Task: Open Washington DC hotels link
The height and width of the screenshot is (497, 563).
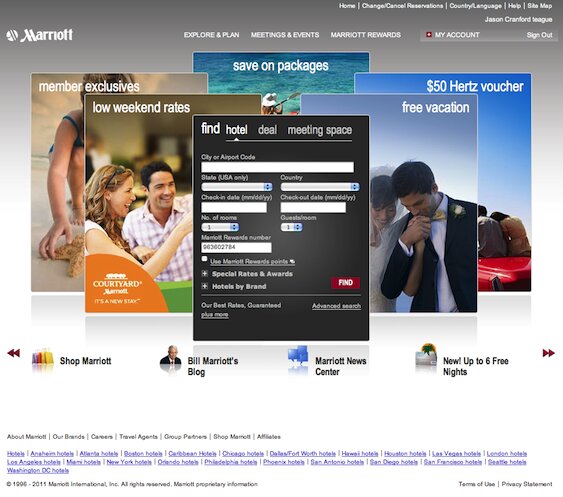Action: [x=38, y=470]
